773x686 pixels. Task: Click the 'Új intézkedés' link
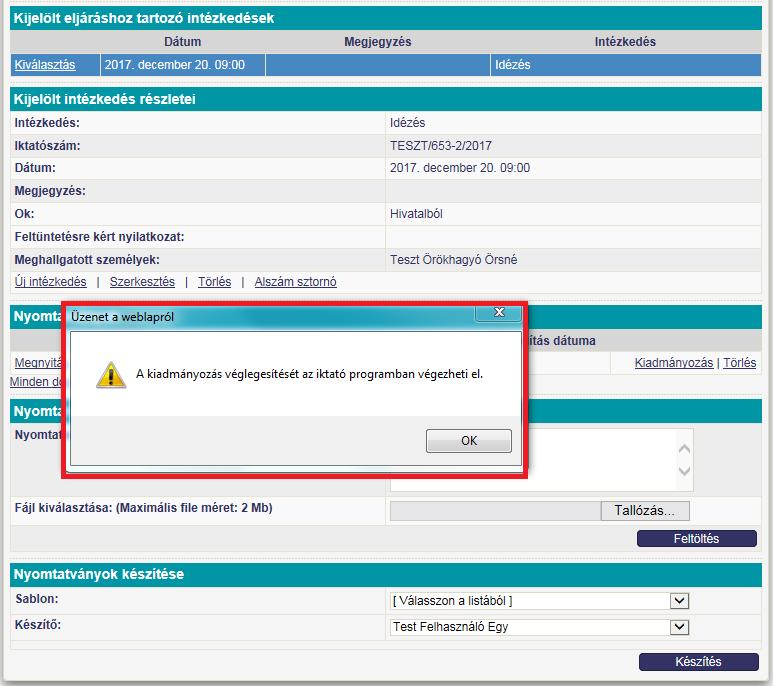[x=50, y=281]
